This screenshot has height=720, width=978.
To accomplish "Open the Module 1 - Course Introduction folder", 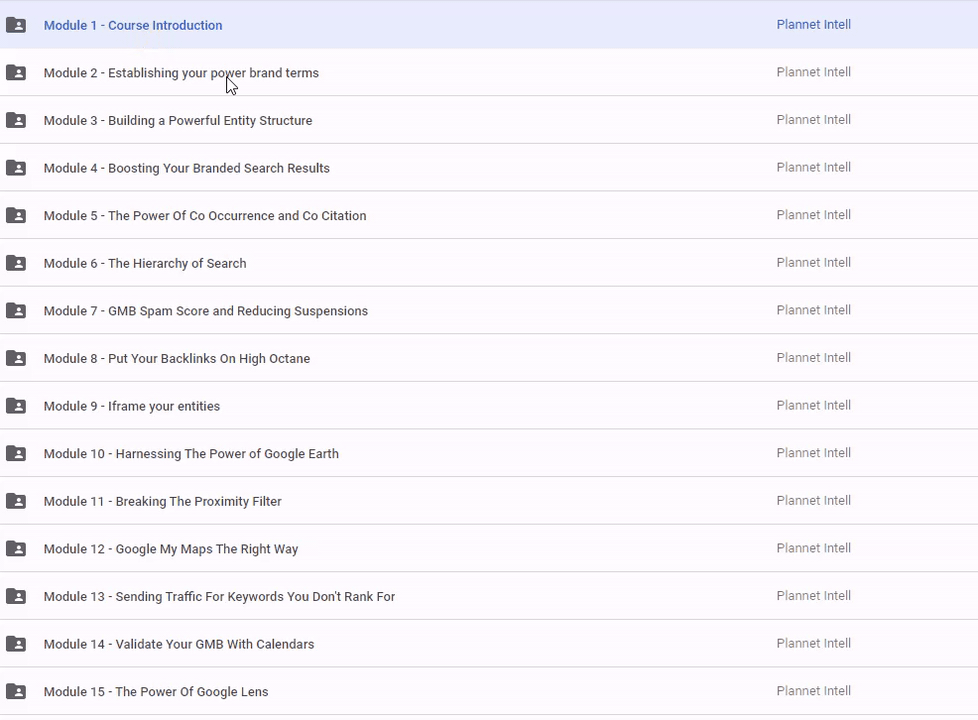I will point(133,25).
